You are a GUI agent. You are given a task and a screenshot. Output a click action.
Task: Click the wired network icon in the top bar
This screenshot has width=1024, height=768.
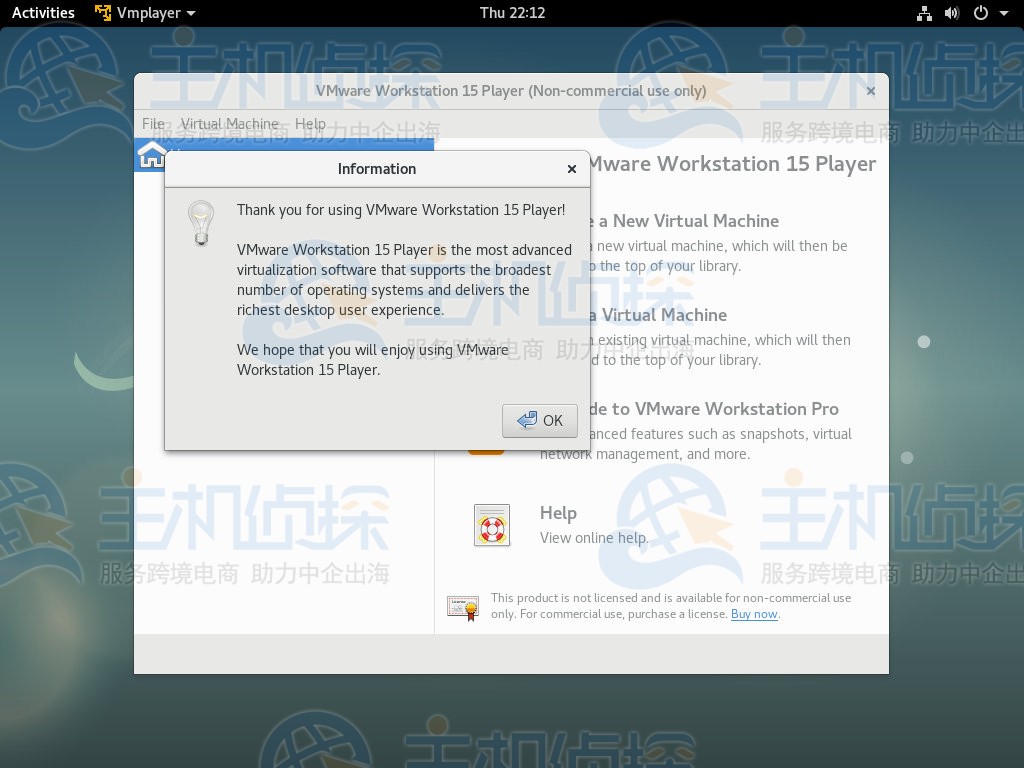tap(924, 13)
